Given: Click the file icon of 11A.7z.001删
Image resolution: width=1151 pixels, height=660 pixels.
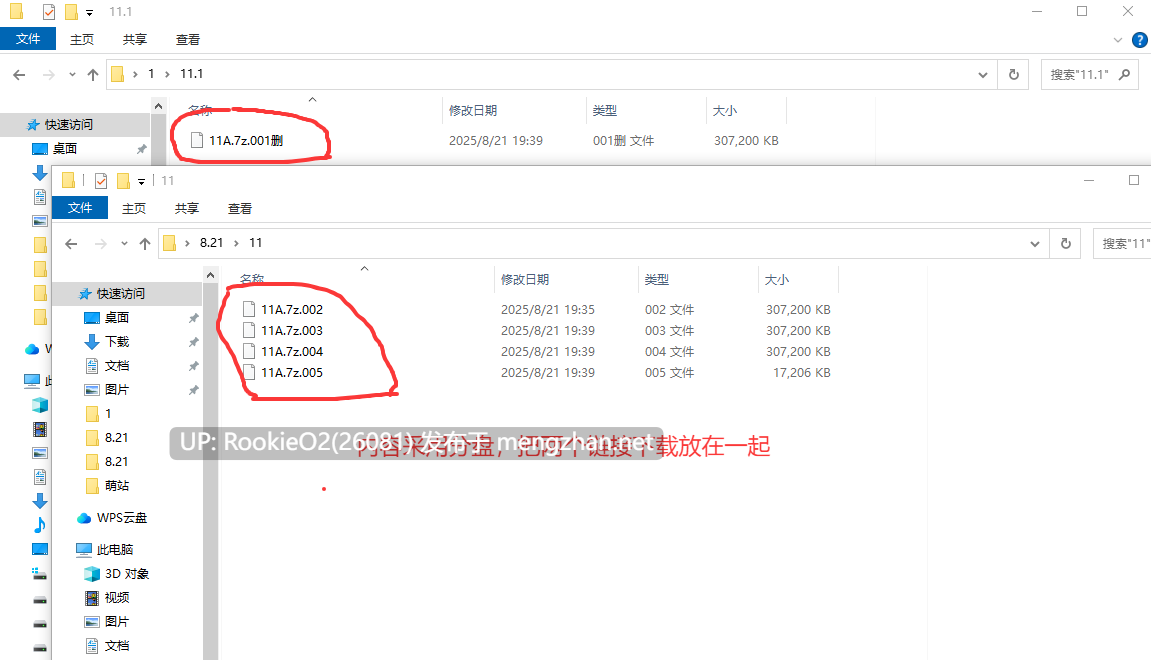Looking at the screenshot, I should coord(197,139).
